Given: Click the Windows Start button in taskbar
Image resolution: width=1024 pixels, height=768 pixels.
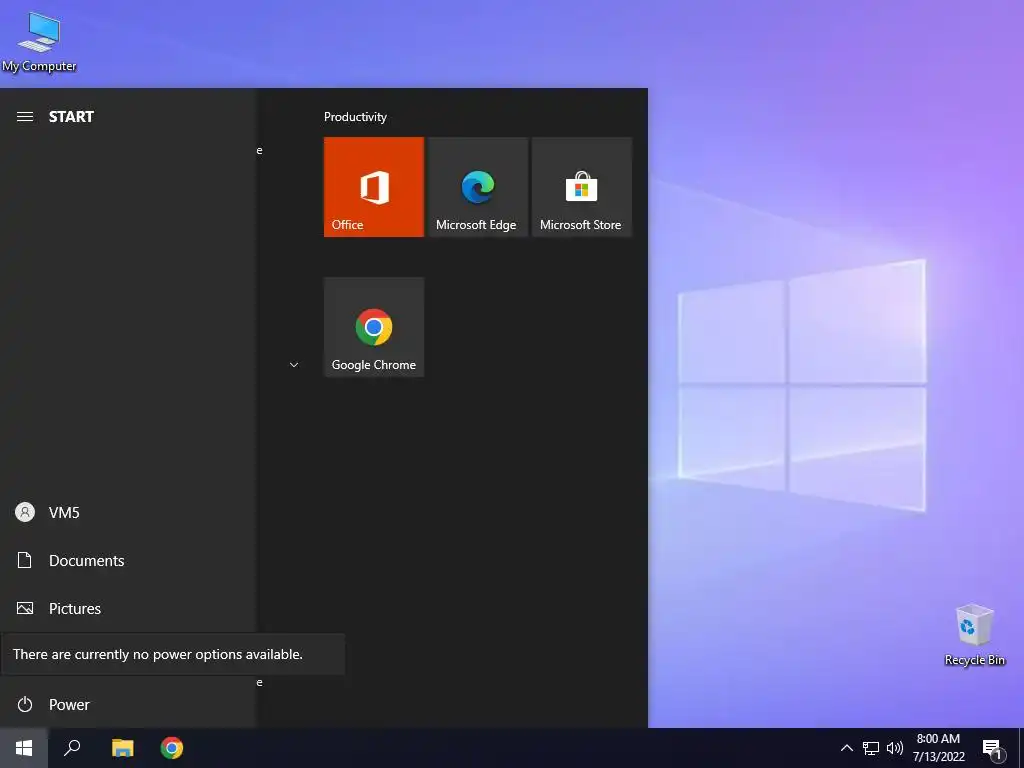Looking at the screenshot, I should (x=24, y=748).
